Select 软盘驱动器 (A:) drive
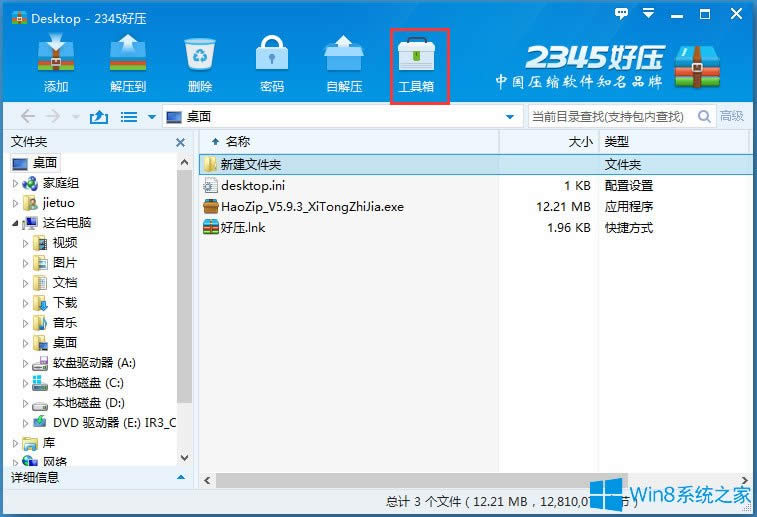The width and height of the screenshot is (757, 517). (x=94, y=363)
